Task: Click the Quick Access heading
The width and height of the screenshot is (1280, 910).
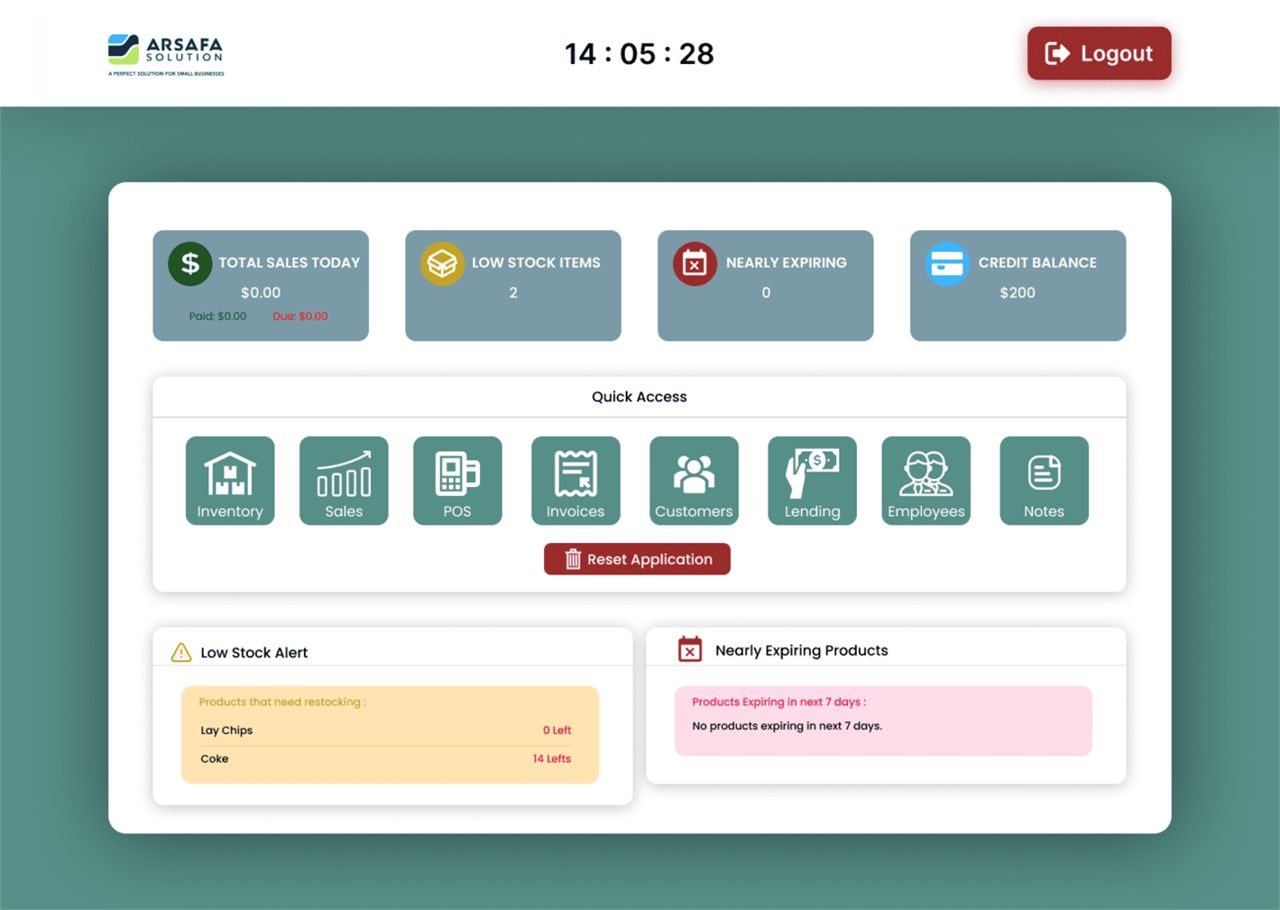Action: 639,397
